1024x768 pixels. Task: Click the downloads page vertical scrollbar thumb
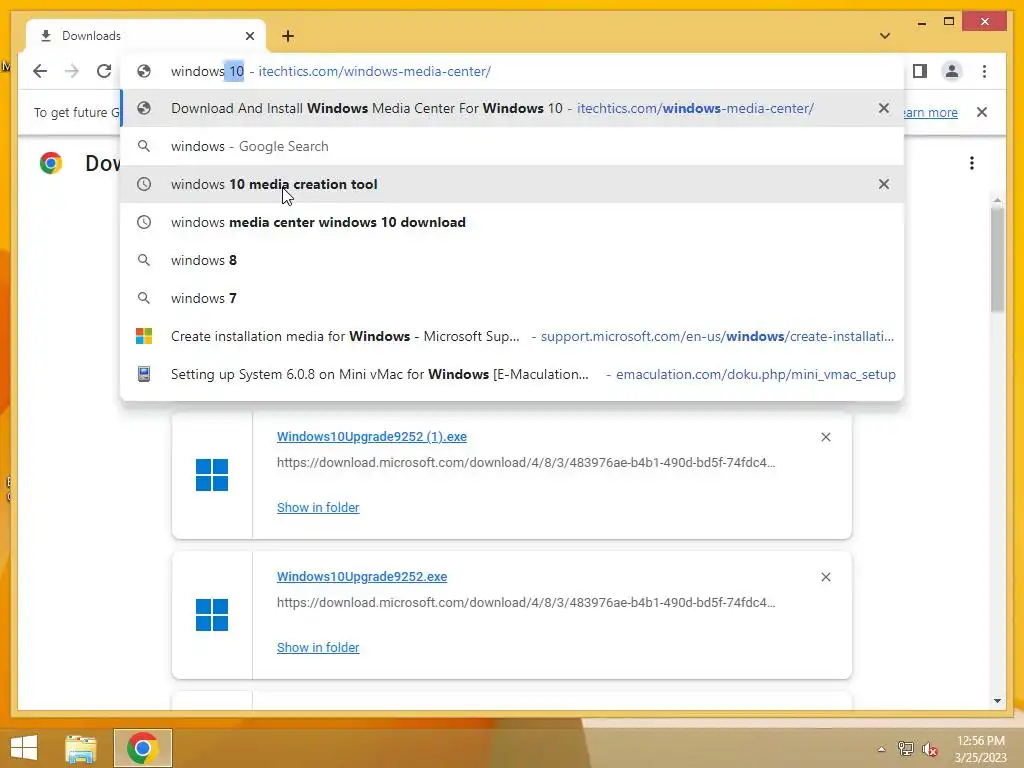997,260
